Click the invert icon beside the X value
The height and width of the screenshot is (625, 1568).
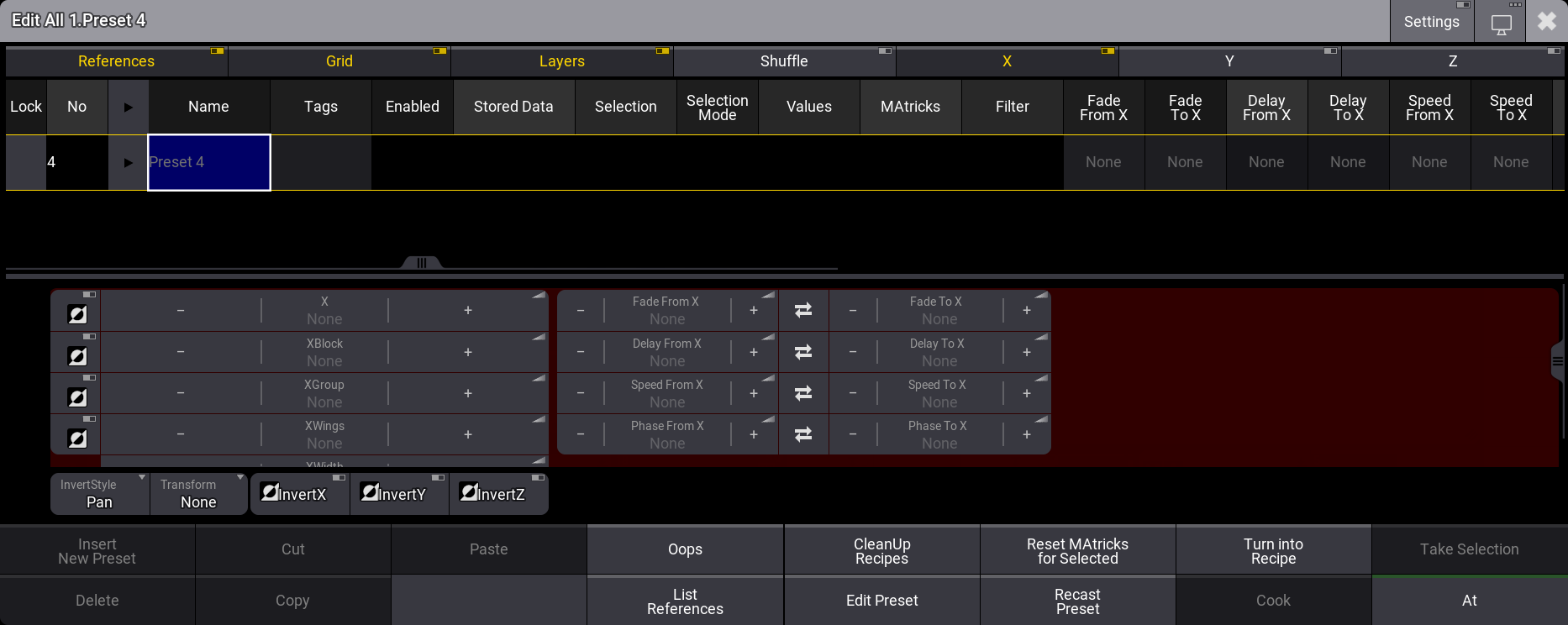(77, 314)
